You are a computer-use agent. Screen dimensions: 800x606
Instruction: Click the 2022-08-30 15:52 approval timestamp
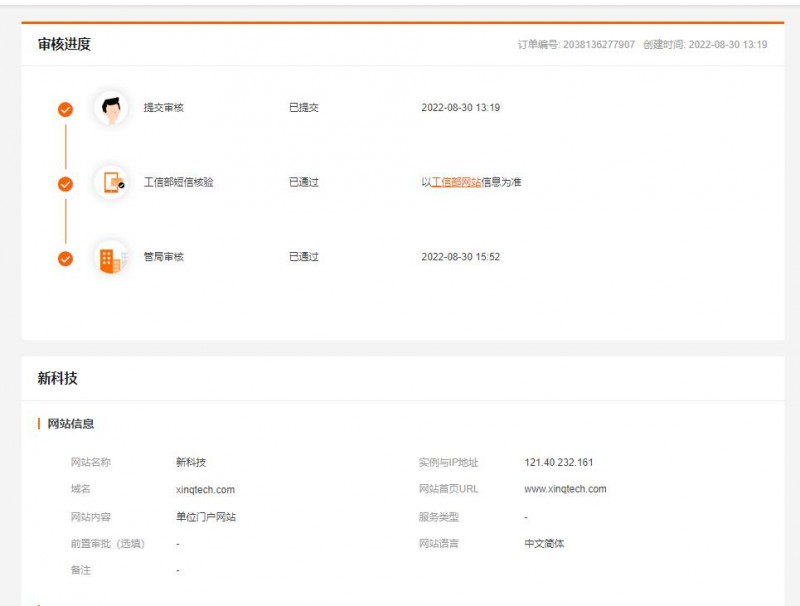pos(460,257)
